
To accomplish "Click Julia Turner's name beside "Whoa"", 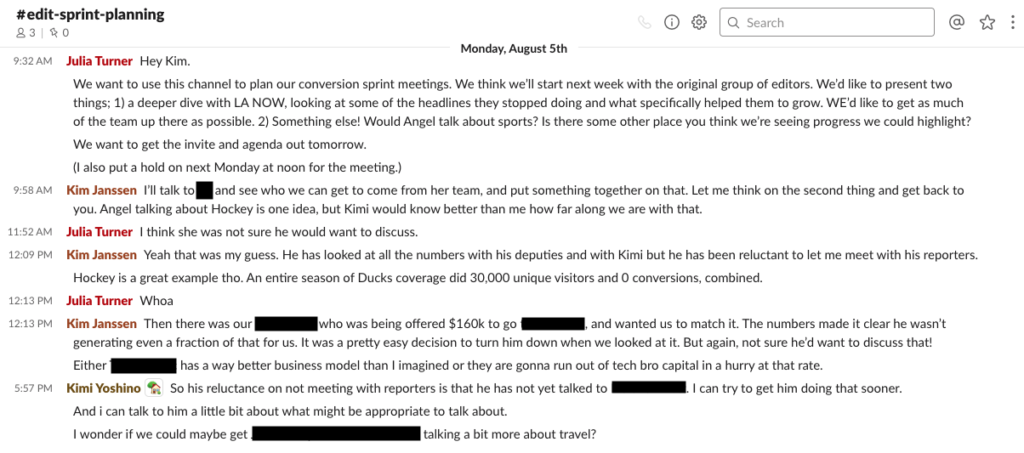I will pyautogui.click(x=99, y=300).
